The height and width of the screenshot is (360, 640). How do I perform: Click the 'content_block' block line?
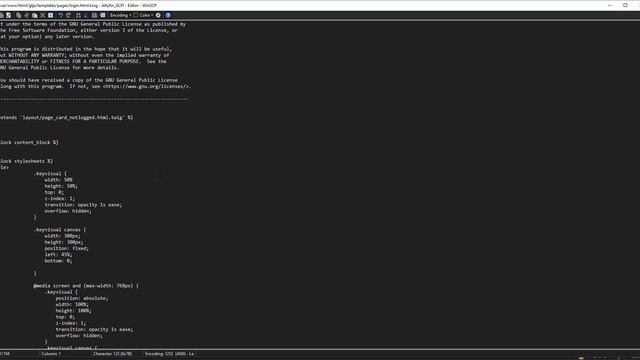tap(29, 142)
